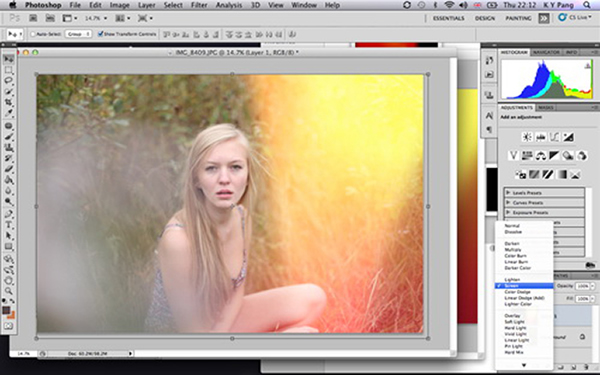
Task: Expand the Levels Presets list
Action: [x=544, y=192]
